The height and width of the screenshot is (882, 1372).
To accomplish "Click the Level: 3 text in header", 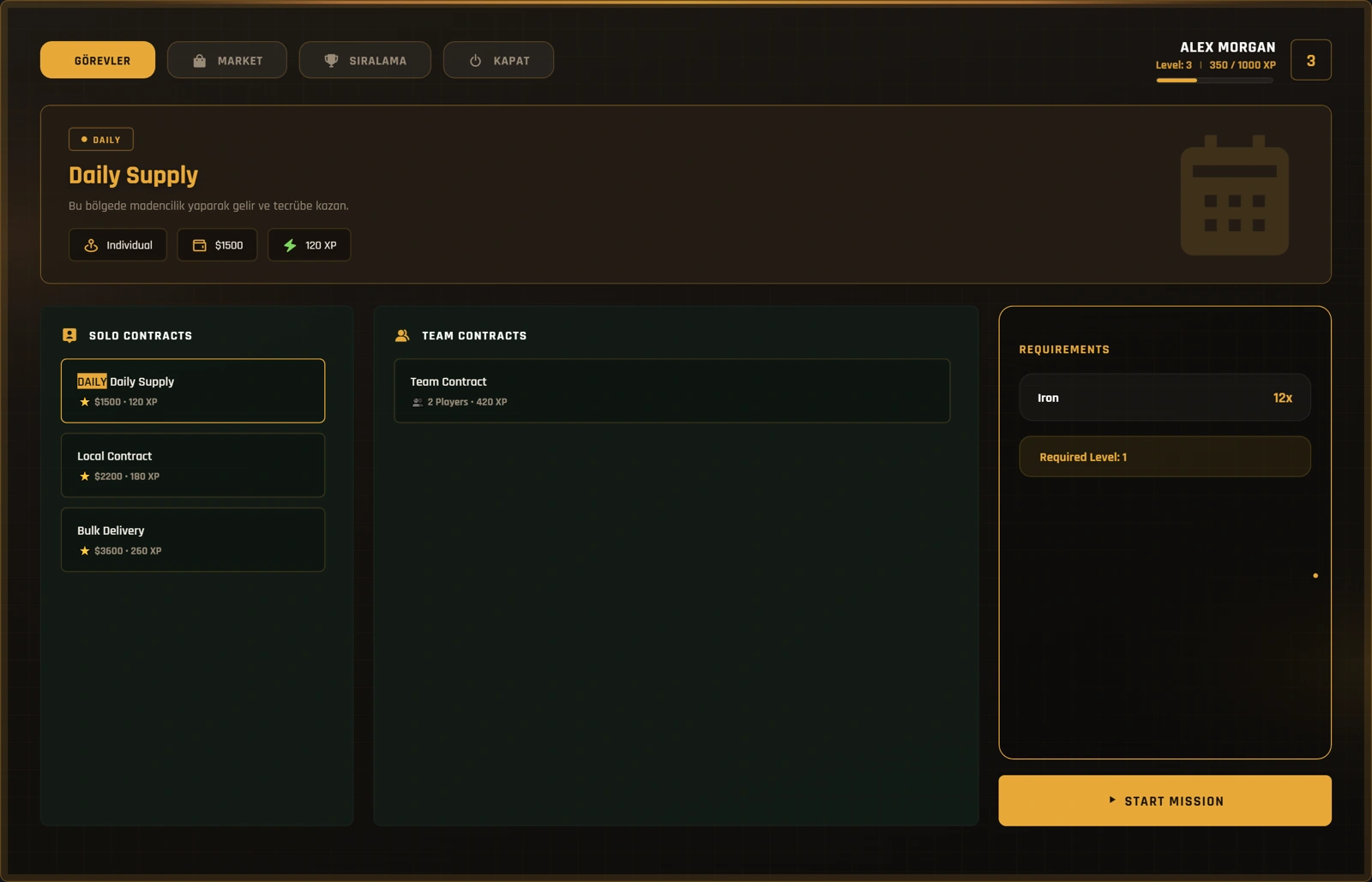I will click(1173, 65).
